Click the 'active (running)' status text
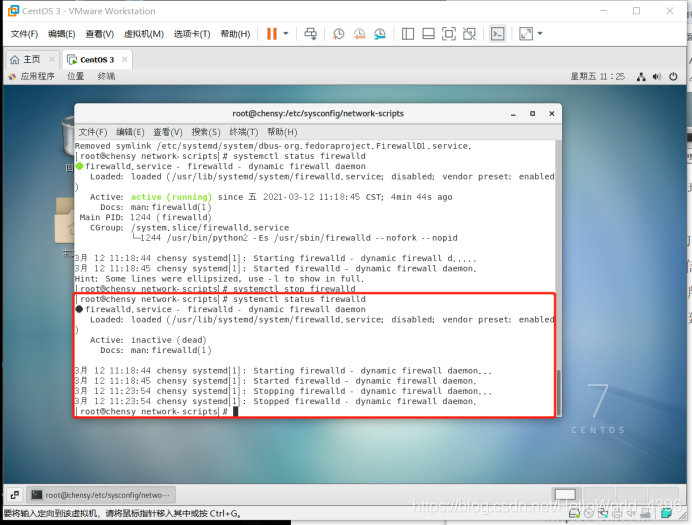This screenshot has width=692, height=525. pos(171,197)
